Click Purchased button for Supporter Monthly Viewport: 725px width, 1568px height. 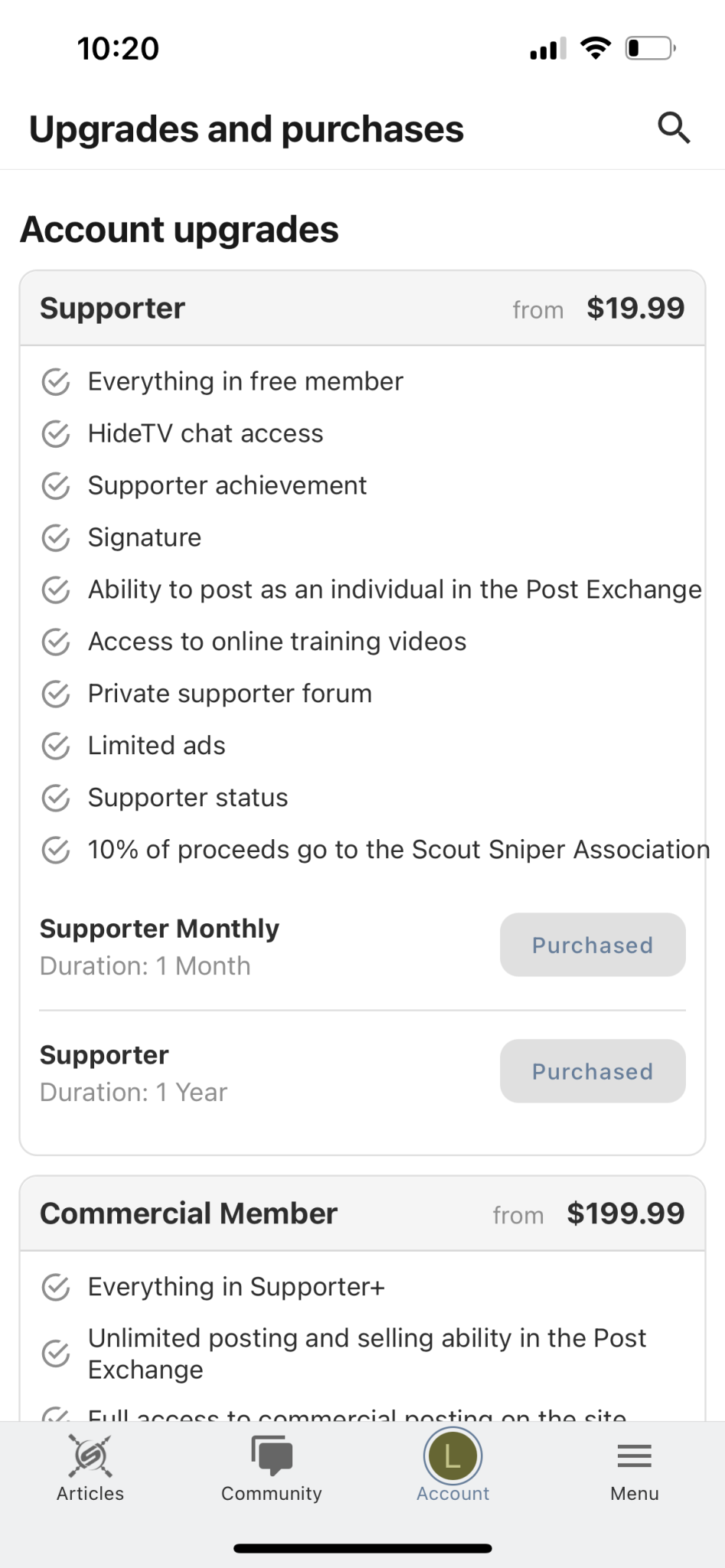593,945
